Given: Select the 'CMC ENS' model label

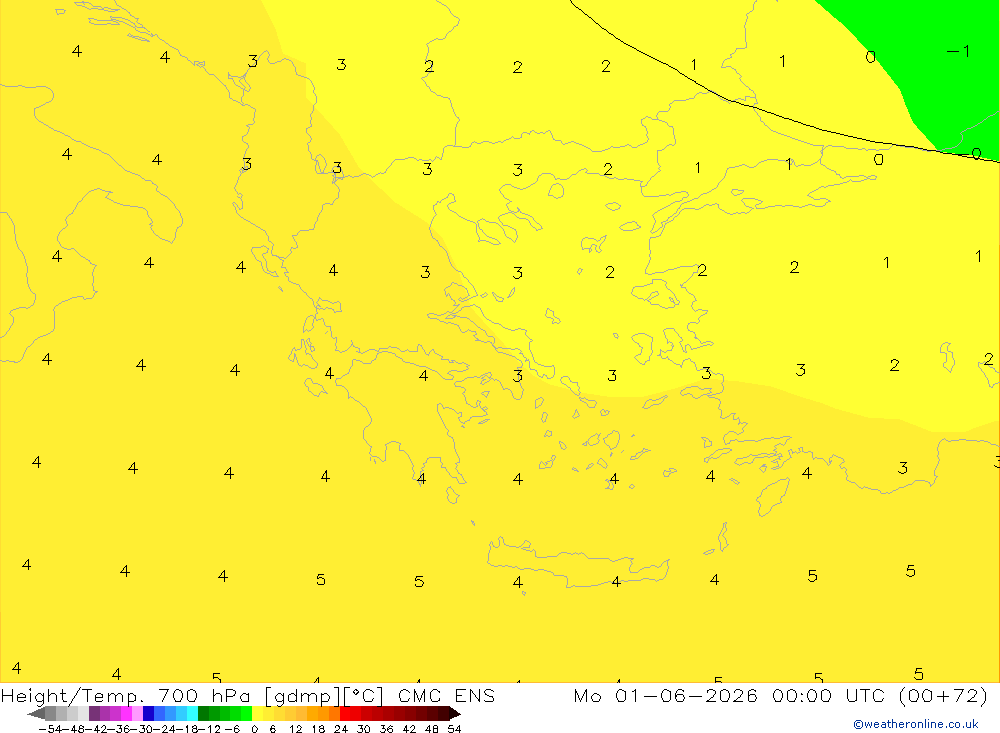Looking at the screenshot, I should coord(446,695).
